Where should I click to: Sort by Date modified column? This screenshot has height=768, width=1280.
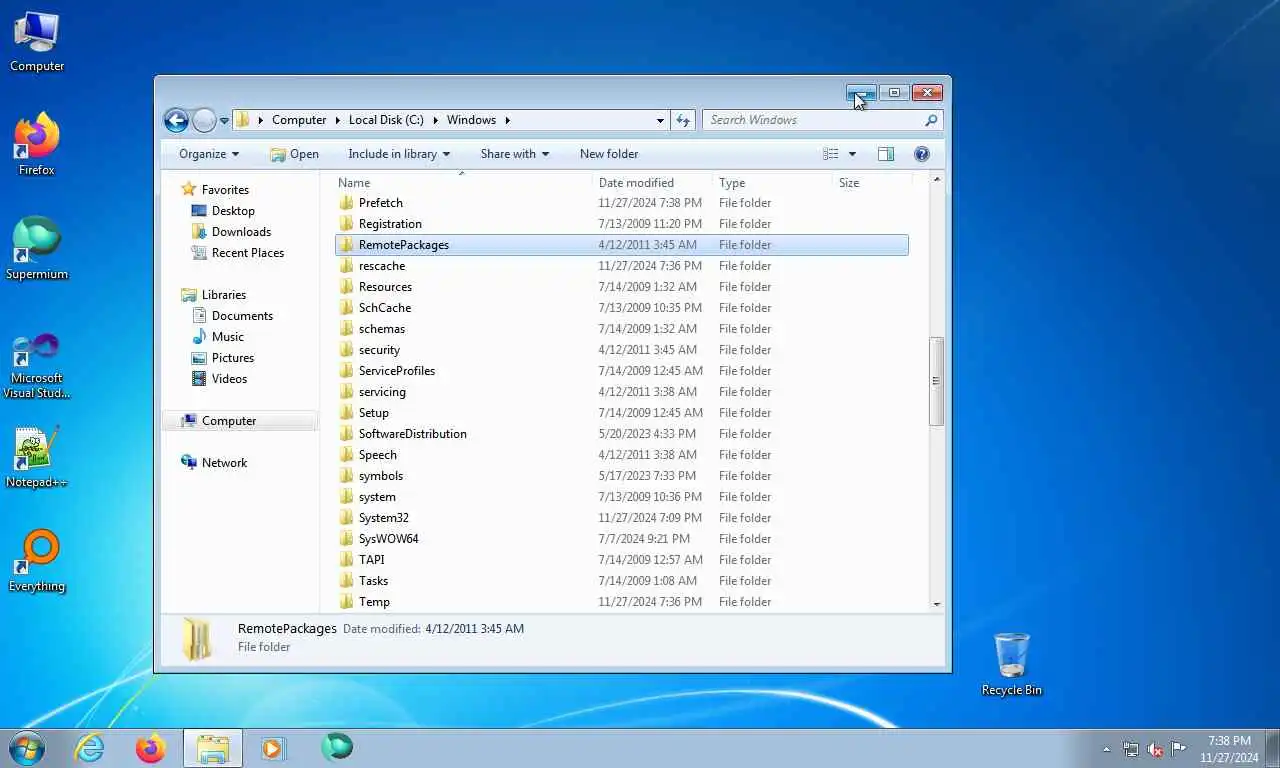[636, 183]
